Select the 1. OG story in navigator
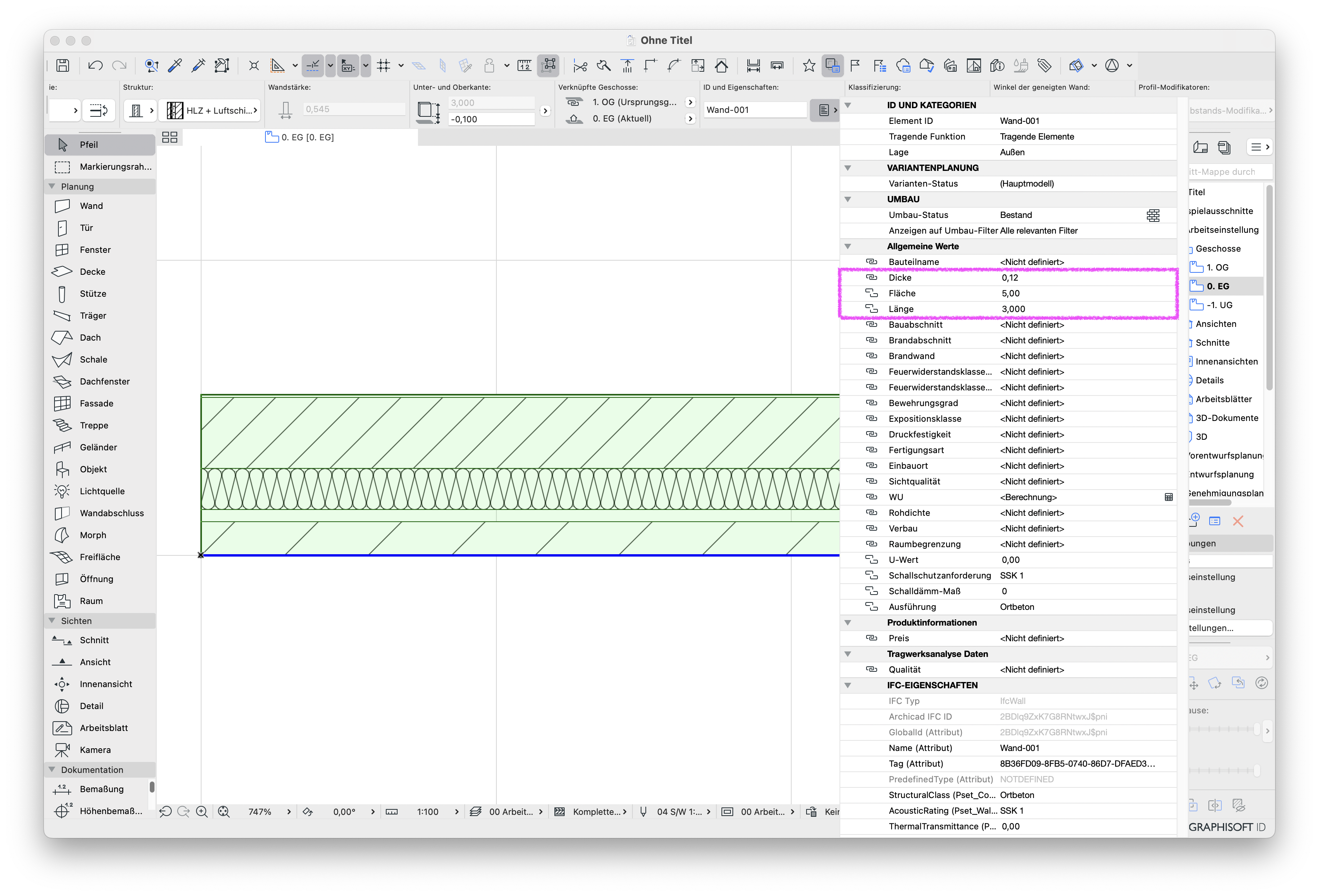This screenshot has height=896, width=1319. [x=1217, y=268]
